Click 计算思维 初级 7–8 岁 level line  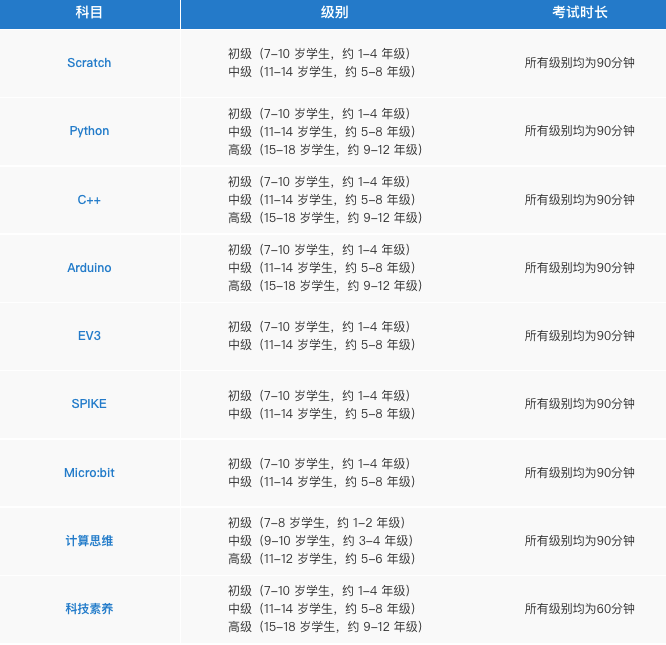coord(316,522)
